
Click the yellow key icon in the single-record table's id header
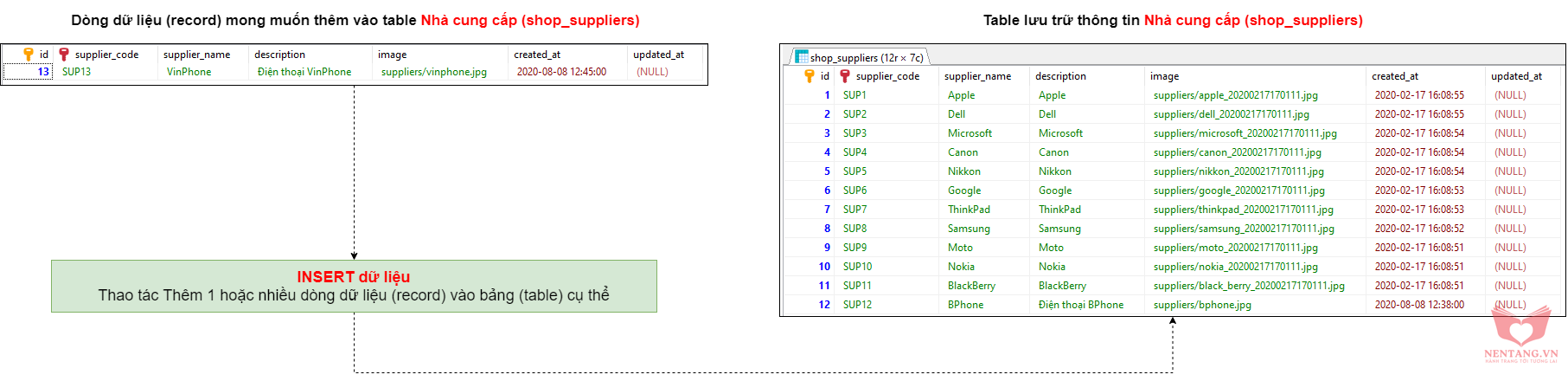point(29,55)
